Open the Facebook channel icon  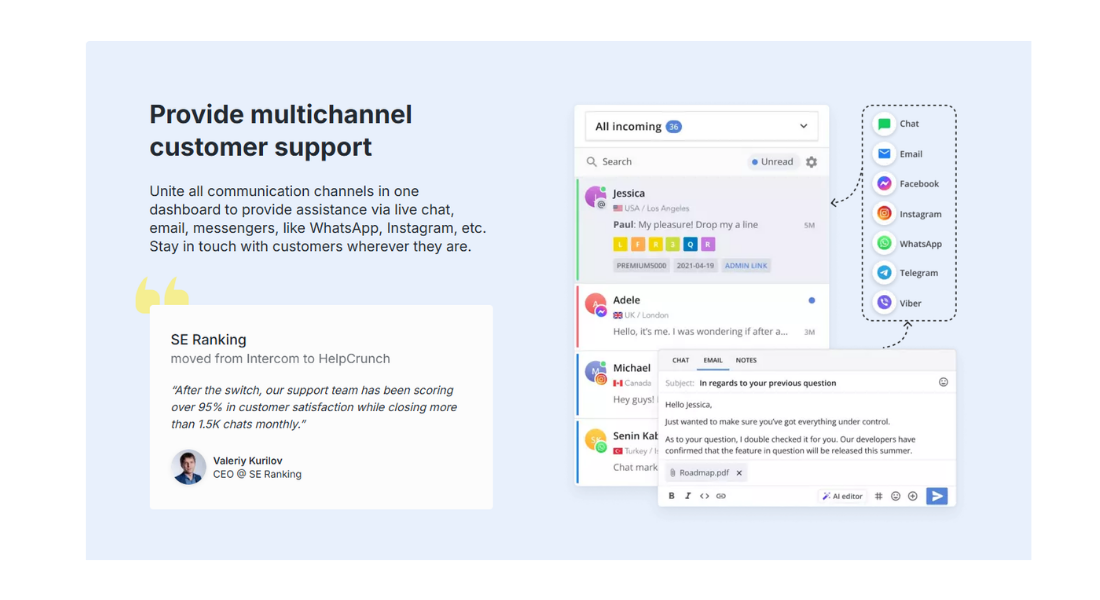[x=885, y=183]
